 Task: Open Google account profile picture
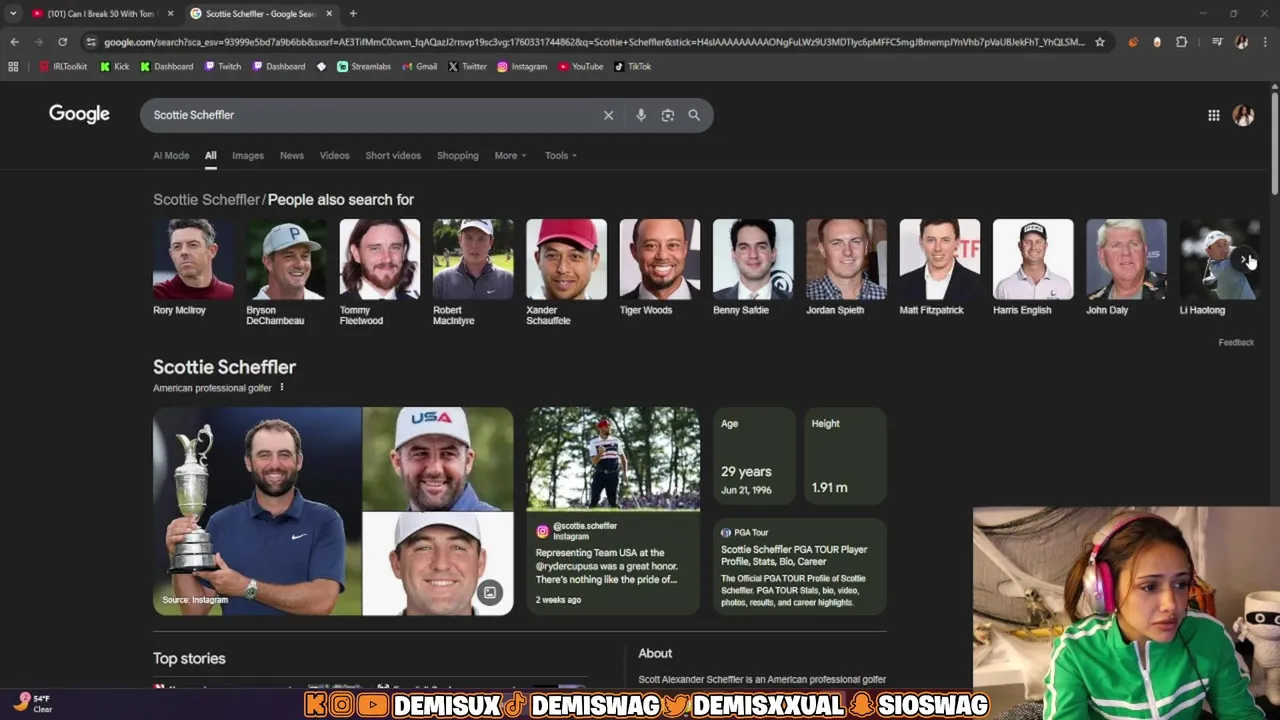click(1243, 115)
